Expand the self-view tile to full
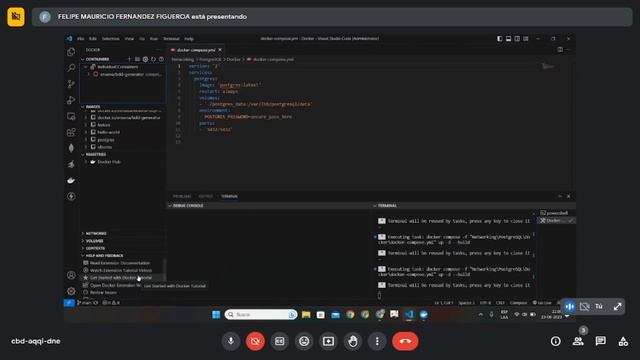The image size is (640, 360). (617, 307)
